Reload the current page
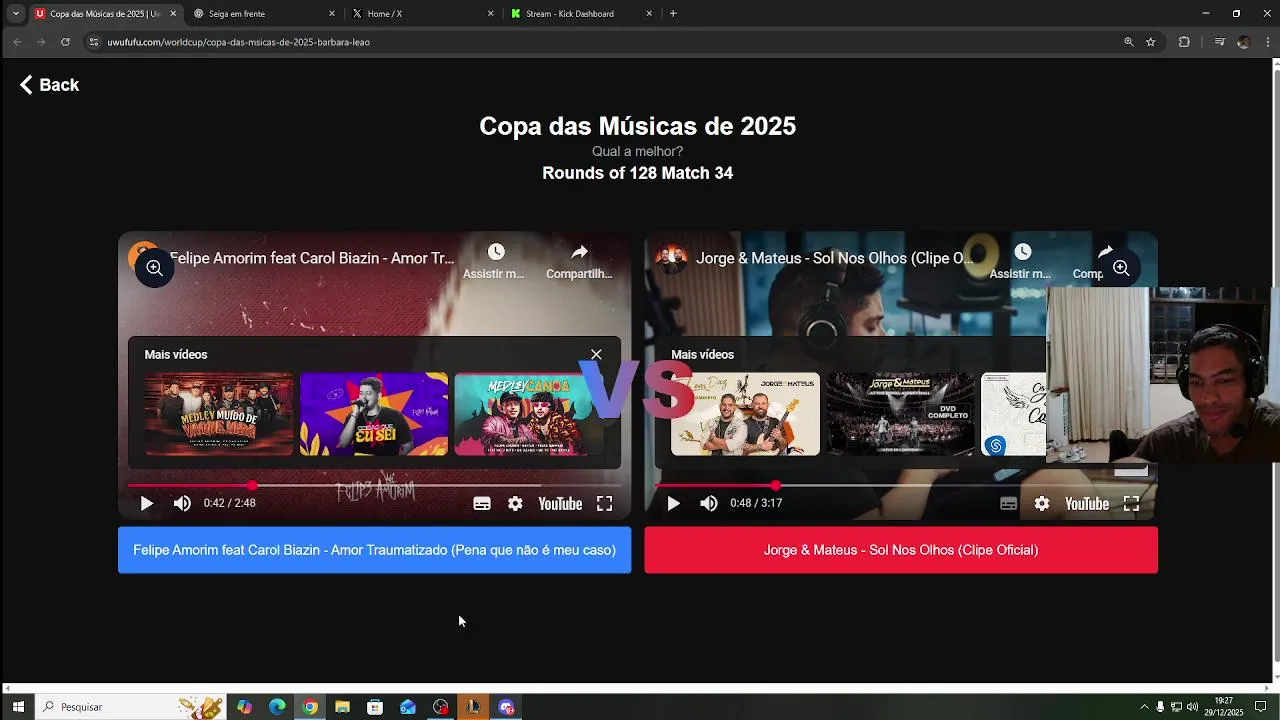This screenshot has height=720, width=1280. (65, 42)
